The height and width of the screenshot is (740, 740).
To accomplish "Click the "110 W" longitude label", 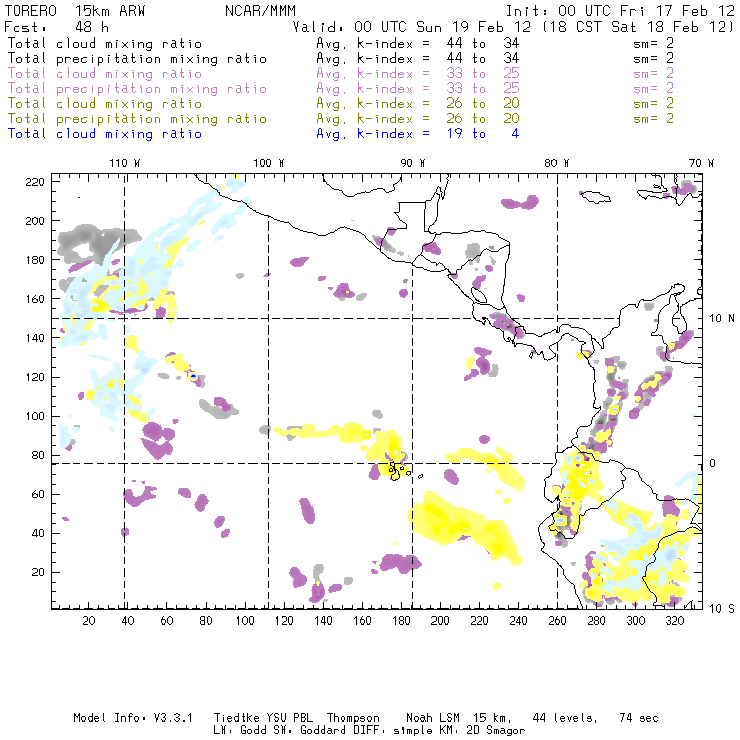I will (124, 163).
